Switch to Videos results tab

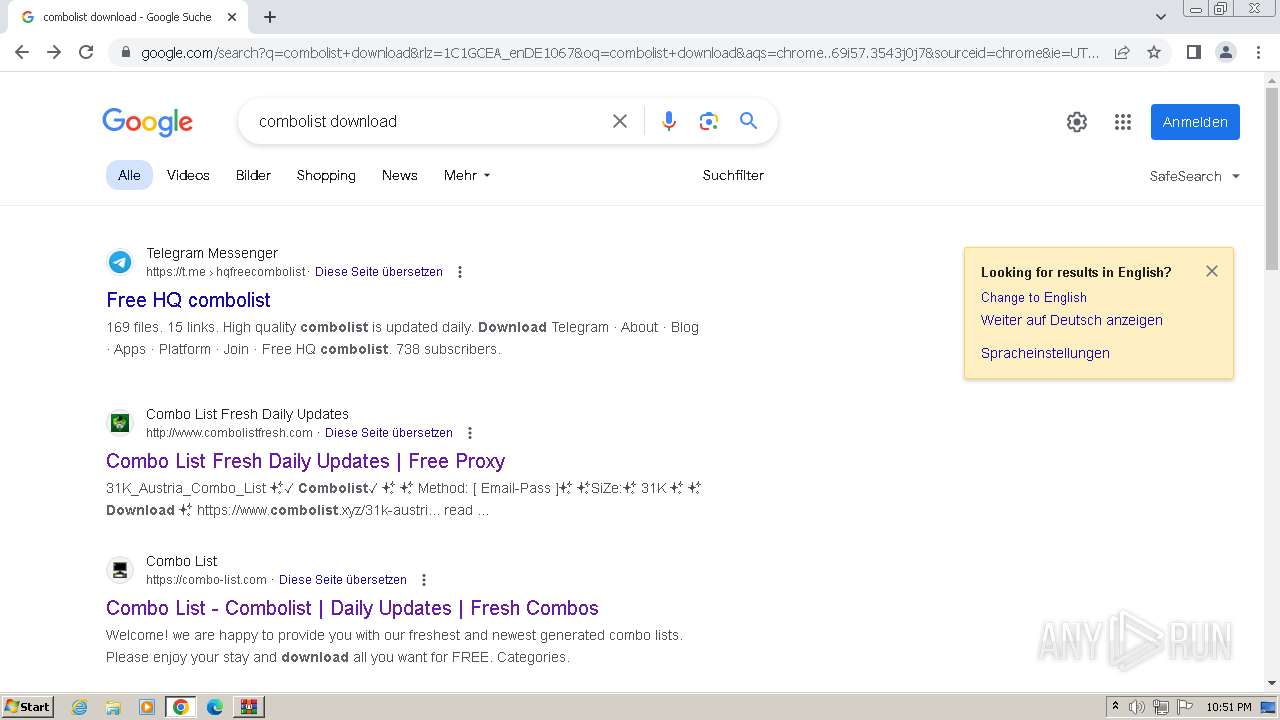click(x=188, y=175)
